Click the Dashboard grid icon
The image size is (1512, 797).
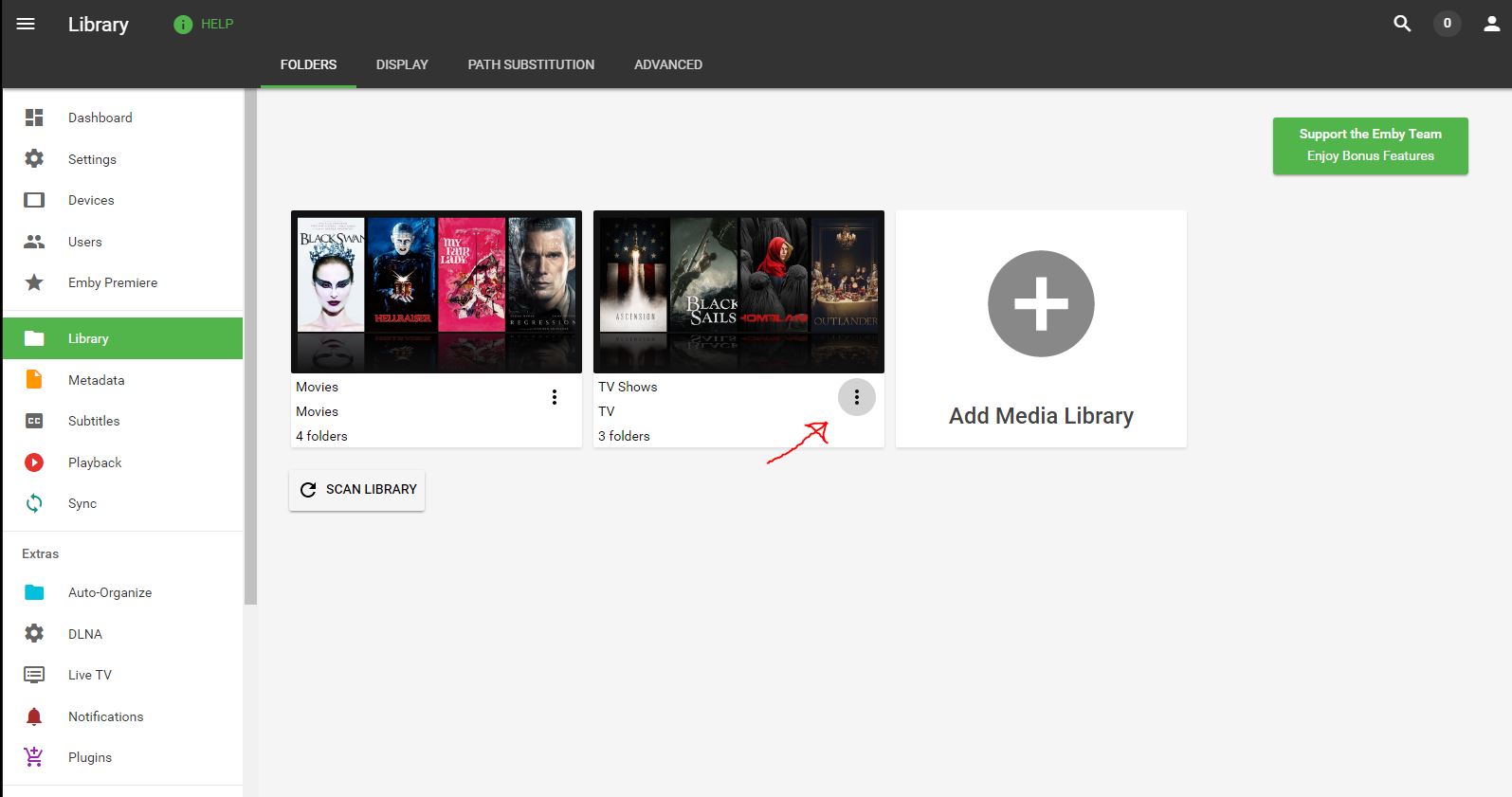coord(34,118)
